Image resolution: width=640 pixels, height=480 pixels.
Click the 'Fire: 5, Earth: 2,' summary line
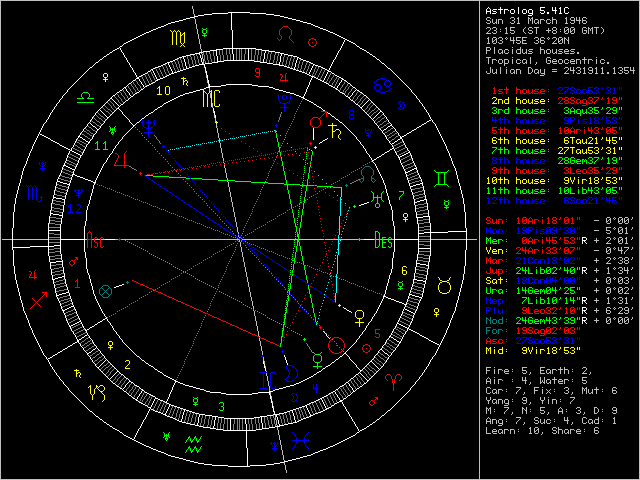(x=539, y=371)
